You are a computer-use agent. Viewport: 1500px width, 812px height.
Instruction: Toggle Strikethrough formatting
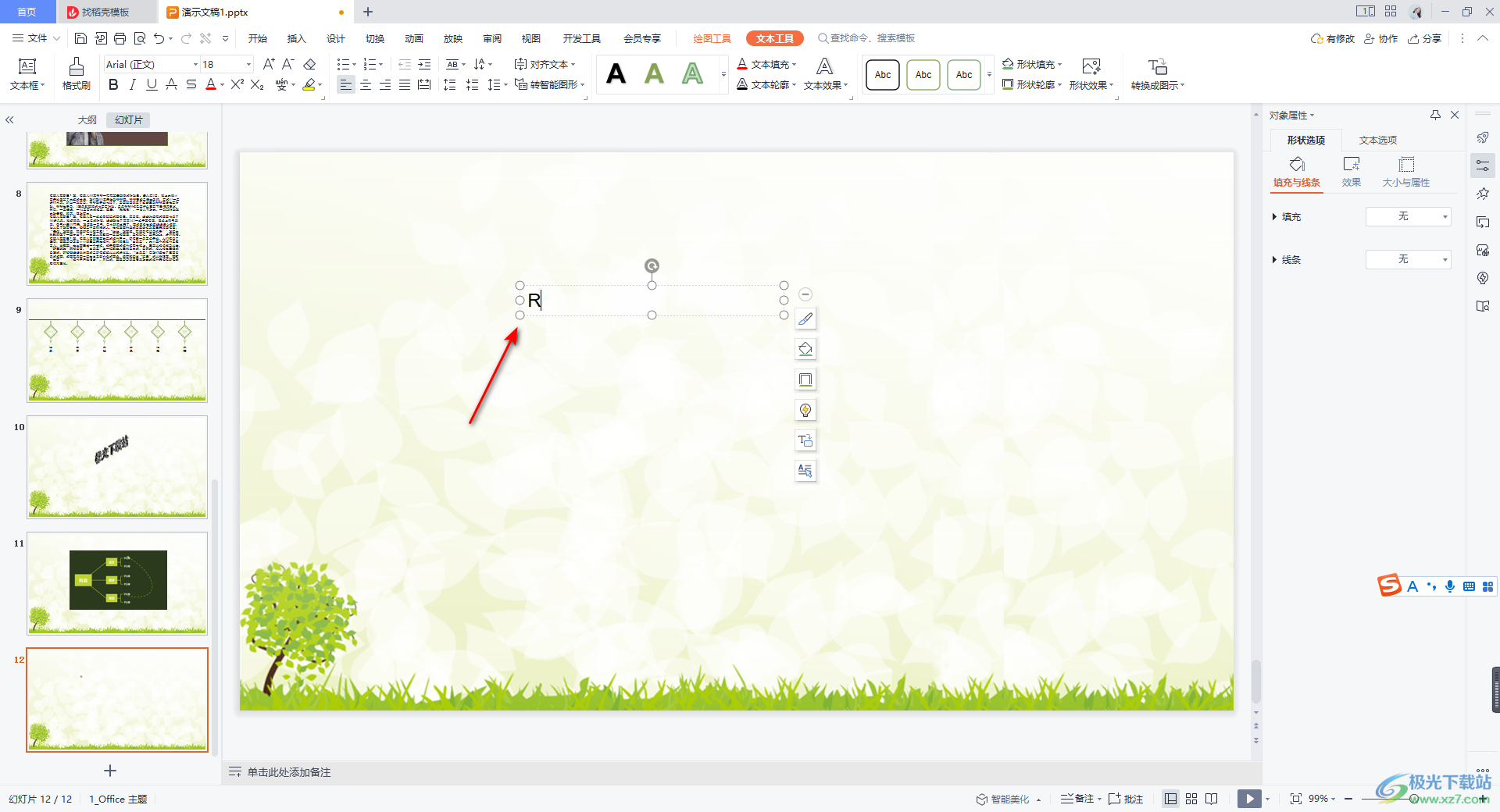191,85
